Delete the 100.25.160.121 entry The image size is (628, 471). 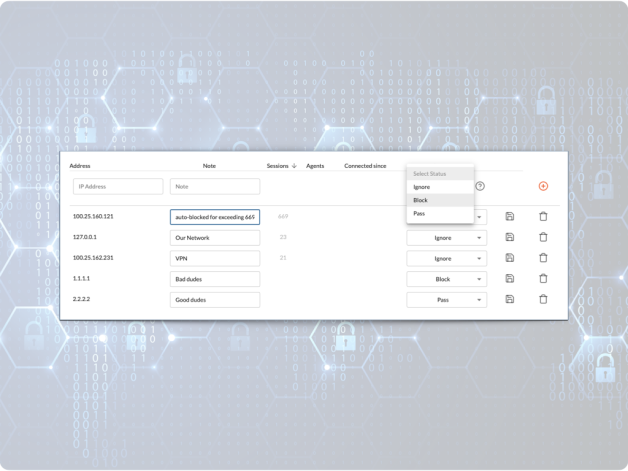(543, 217)
